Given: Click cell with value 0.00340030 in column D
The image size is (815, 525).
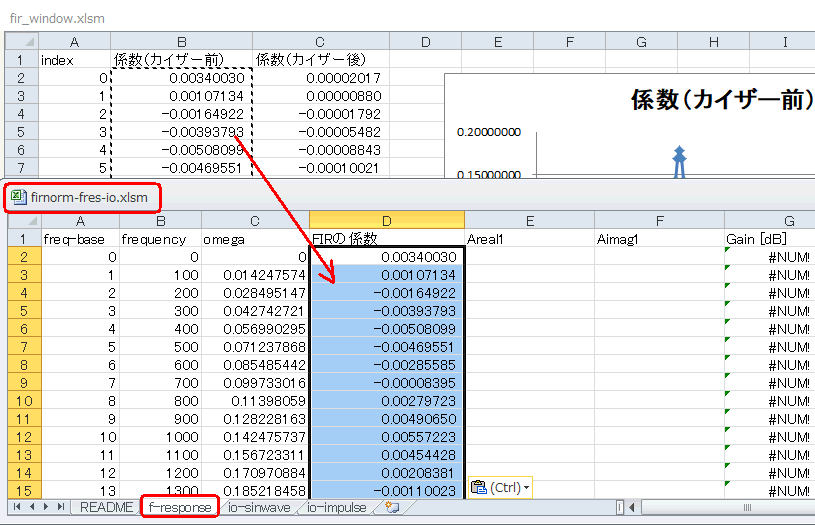Looking at the screenshot, I should (387, 257).
